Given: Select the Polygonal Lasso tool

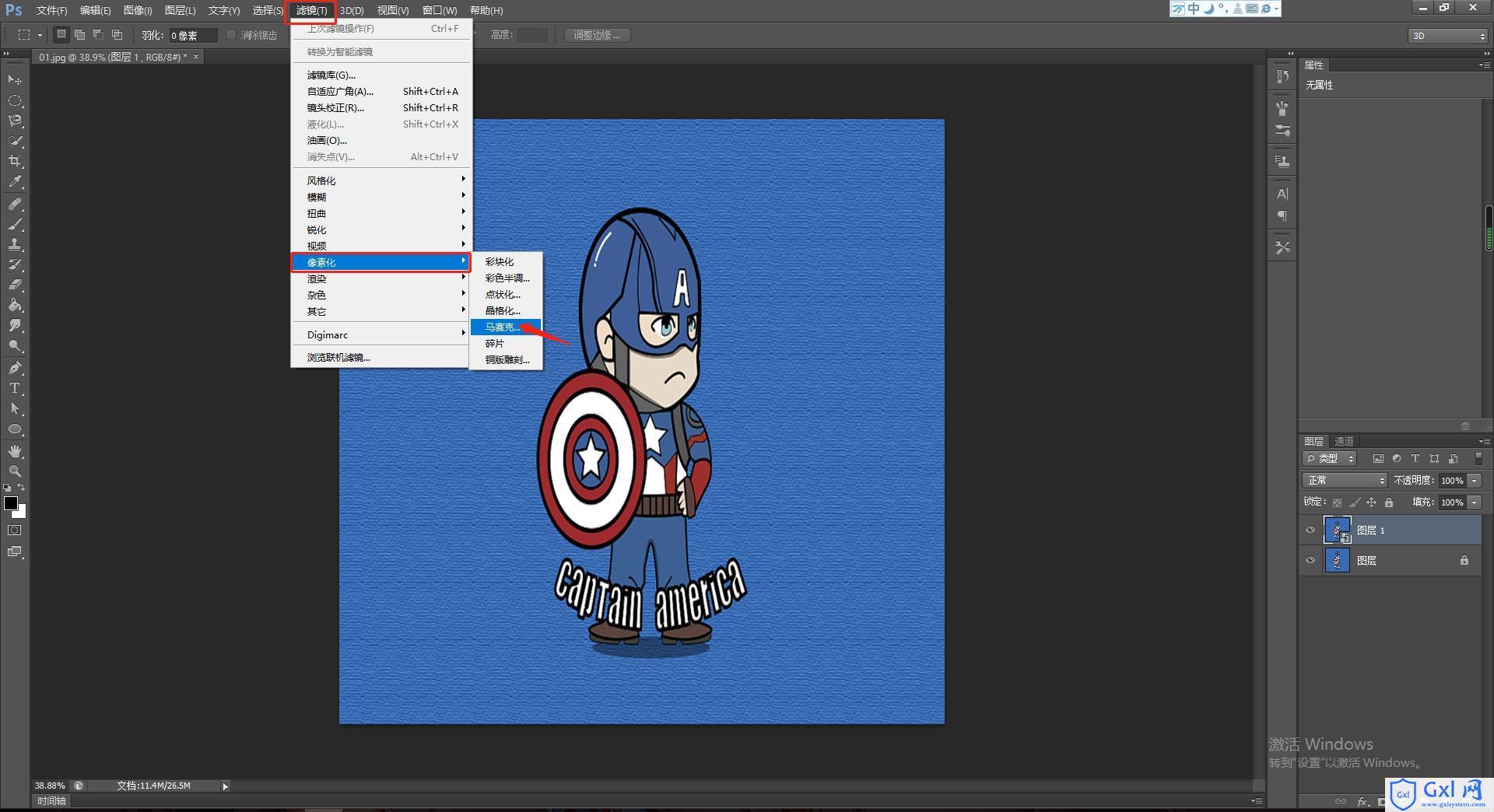Looking at the screenshot, I should coord(15,121).
